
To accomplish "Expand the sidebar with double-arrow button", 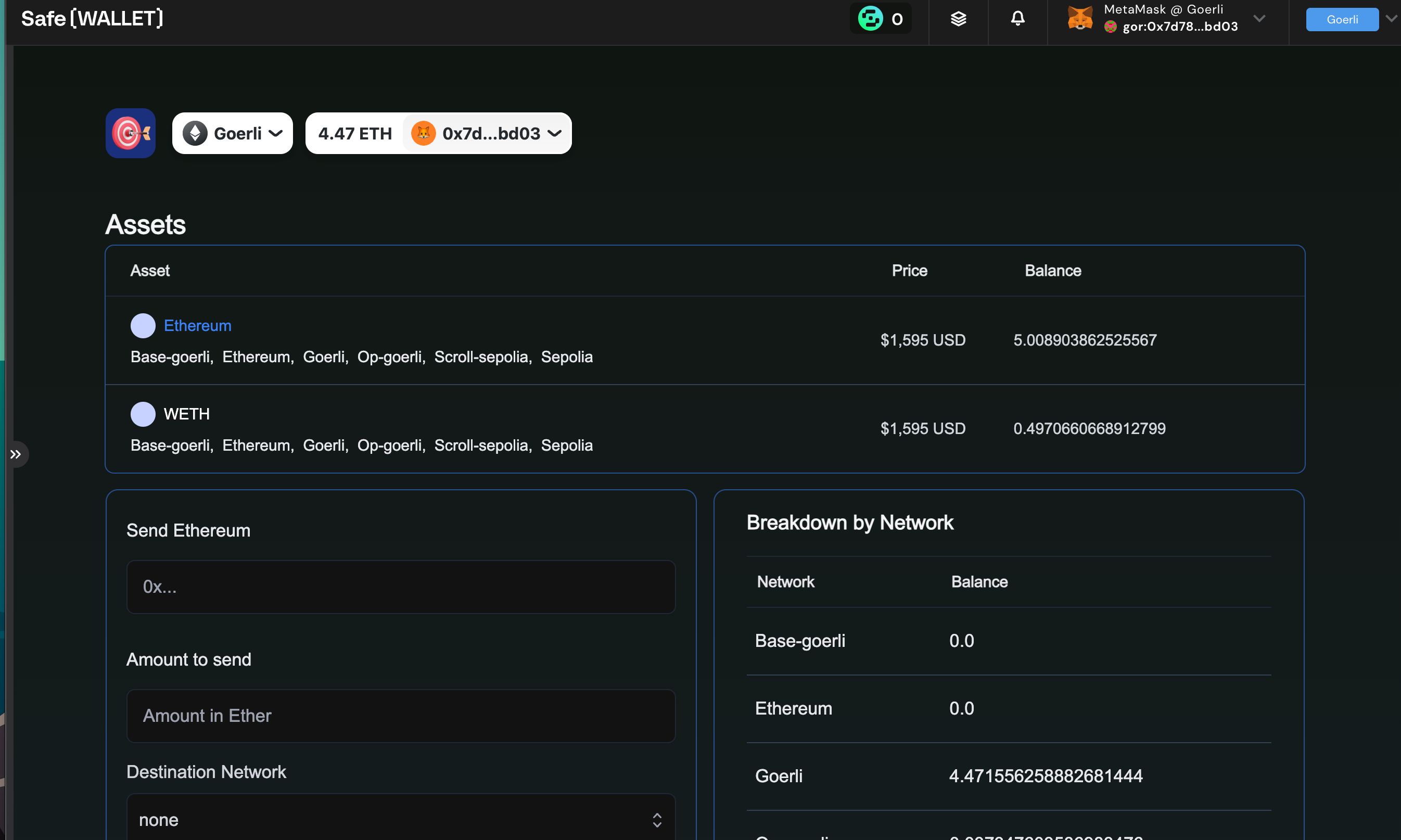I will click(16, 454).
